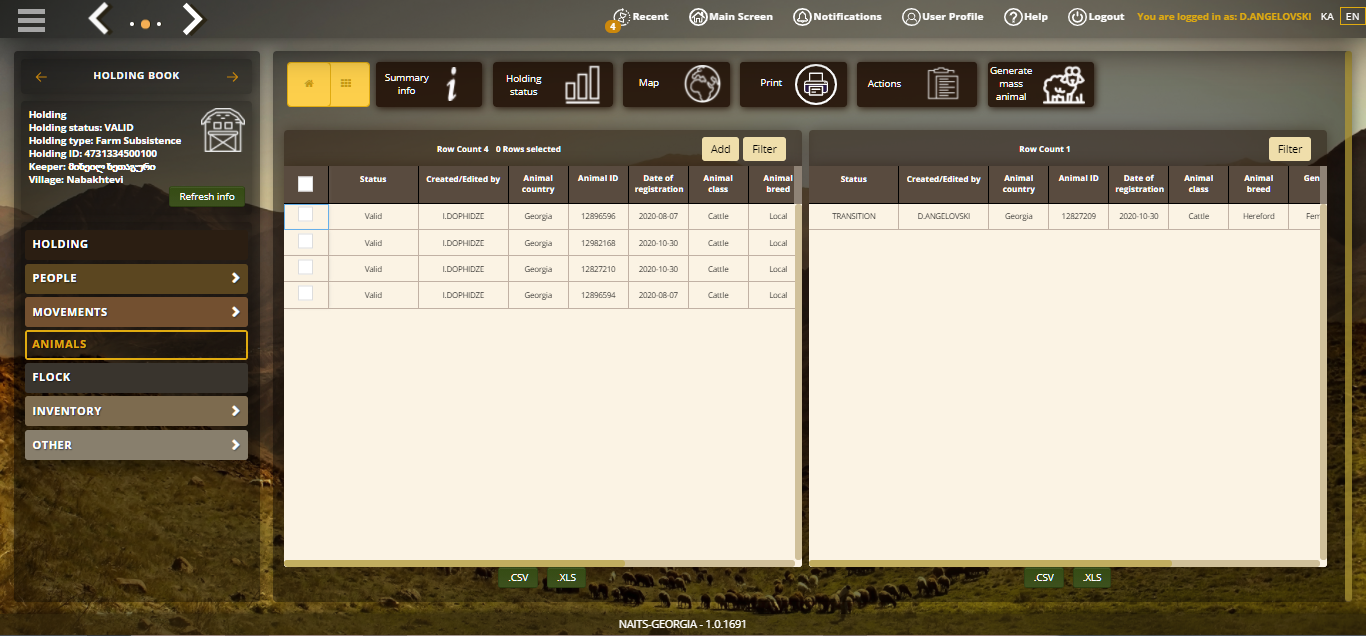
Task: Expand the MOVEMENTS menu
Action: [x=136, y=312]
